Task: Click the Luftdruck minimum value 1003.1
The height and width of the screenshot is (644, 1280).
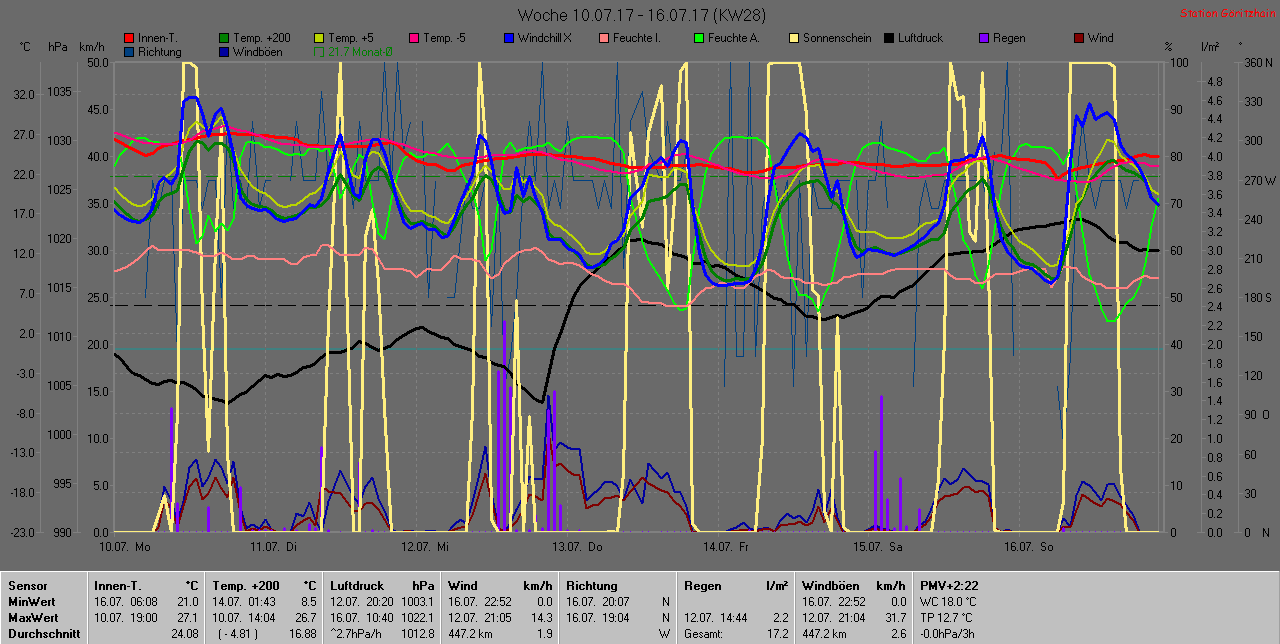Action: (x=418, y=602)
